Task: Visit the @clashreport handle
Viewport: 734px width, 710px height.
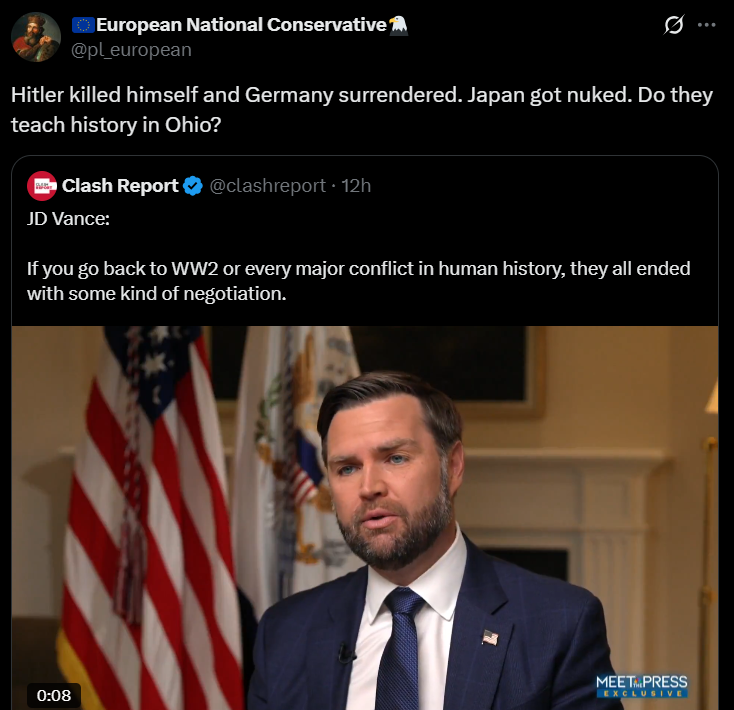Action: (267, 186)
